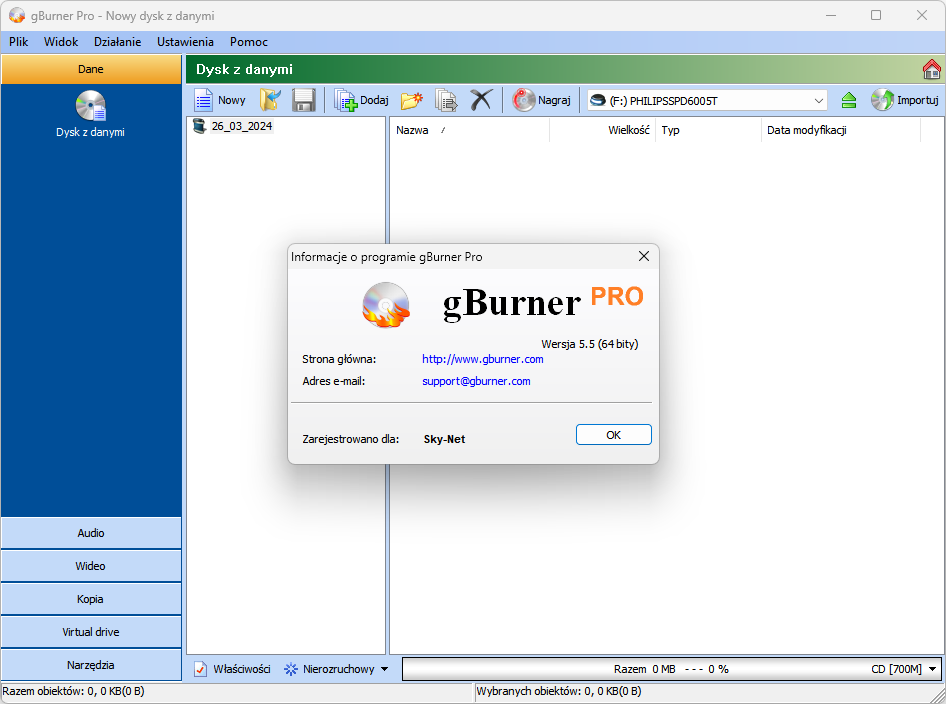The height and width of the screenshot is (704, 946).
Task: Minimize the gBurner Pro window
Action: (x=831, y=16)
